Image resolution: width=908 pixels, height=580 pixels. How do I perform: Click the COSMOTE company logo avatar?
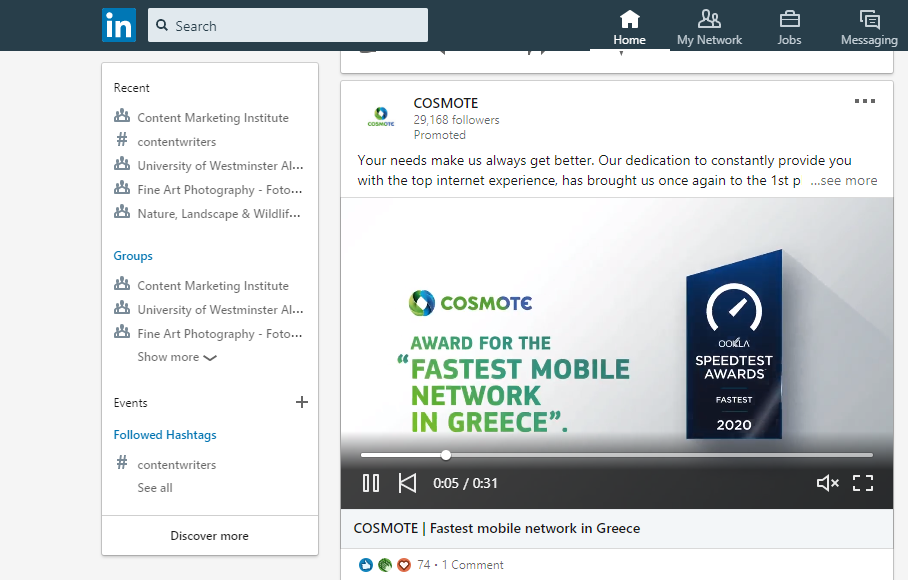point(380,116)
